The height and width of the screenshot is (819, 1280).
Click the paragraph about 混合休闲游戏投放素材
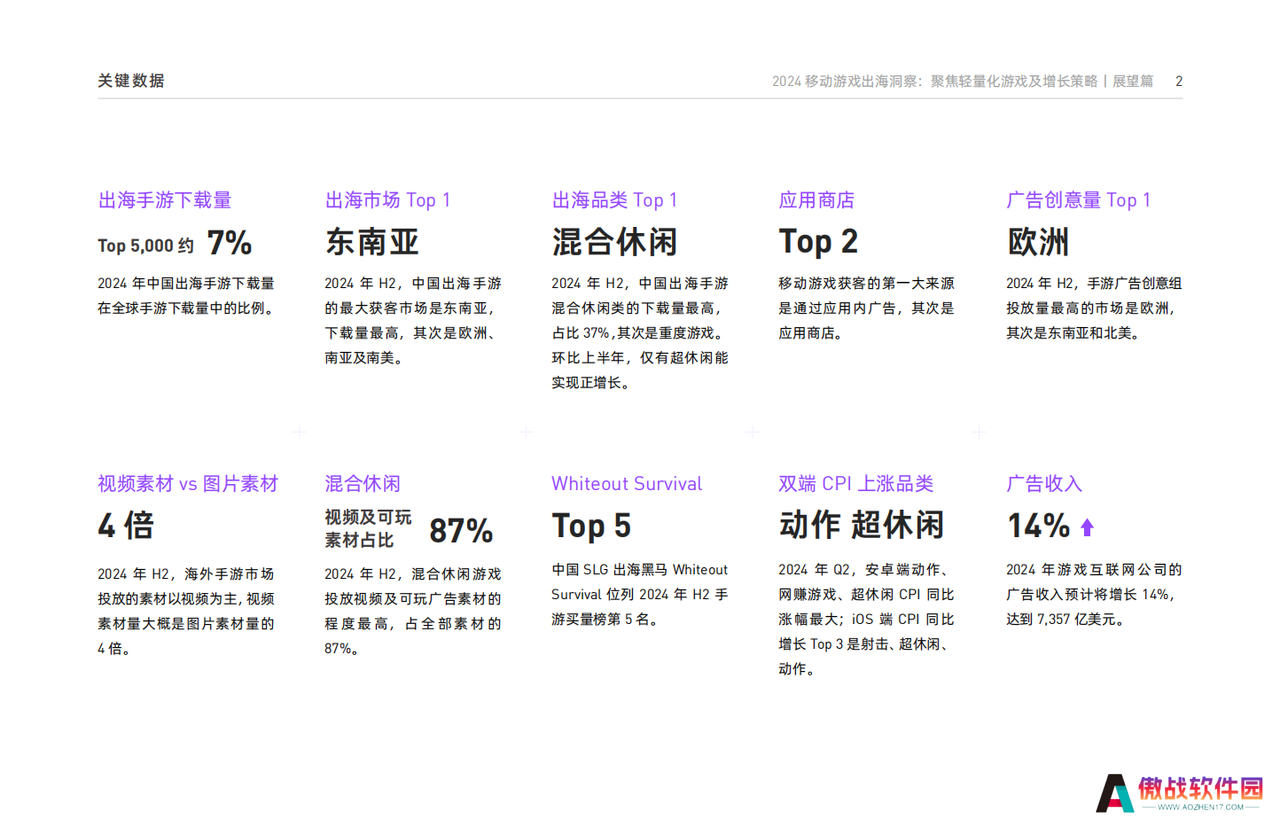coord(413,611)
